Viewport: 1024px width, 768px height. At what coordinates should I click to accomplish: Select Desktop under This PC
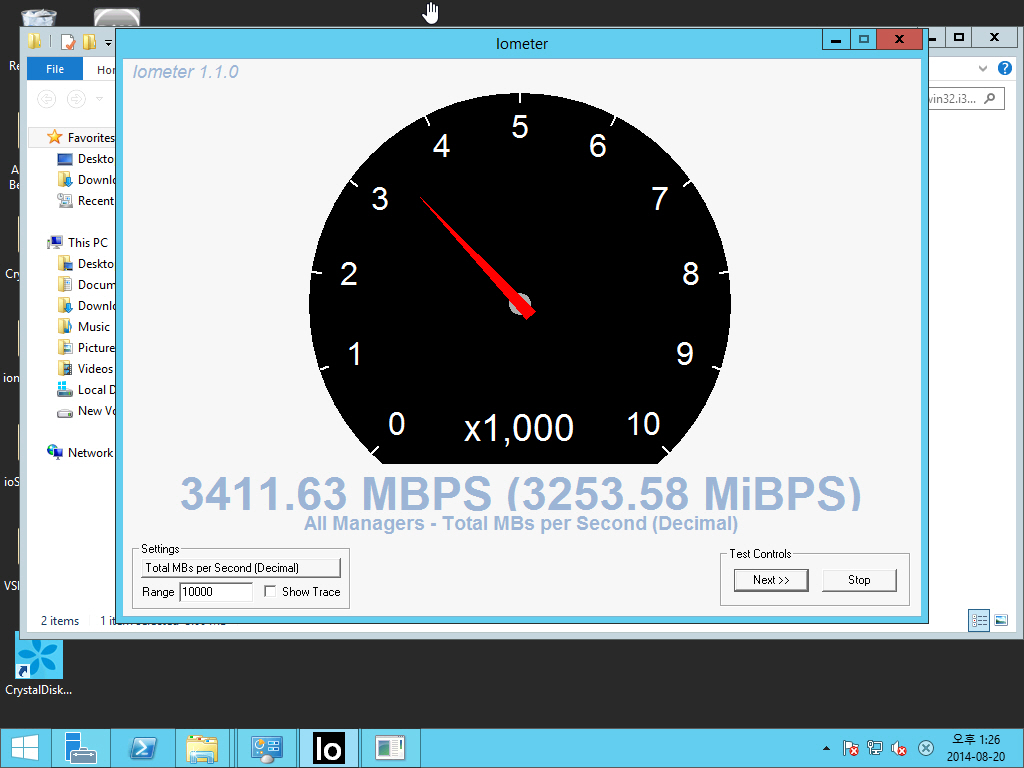[86, 264]
